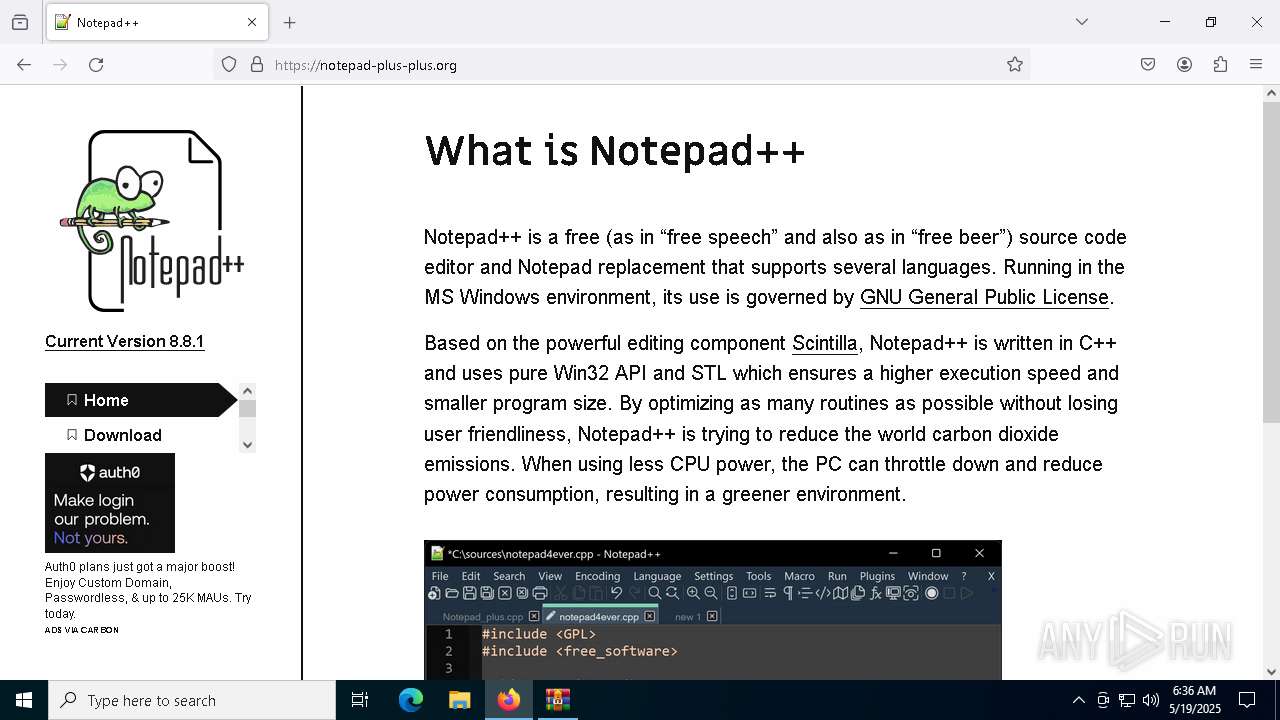Select Home in sidebar navigation
This screenshot has width=1280, height=720.
[141, 400]
